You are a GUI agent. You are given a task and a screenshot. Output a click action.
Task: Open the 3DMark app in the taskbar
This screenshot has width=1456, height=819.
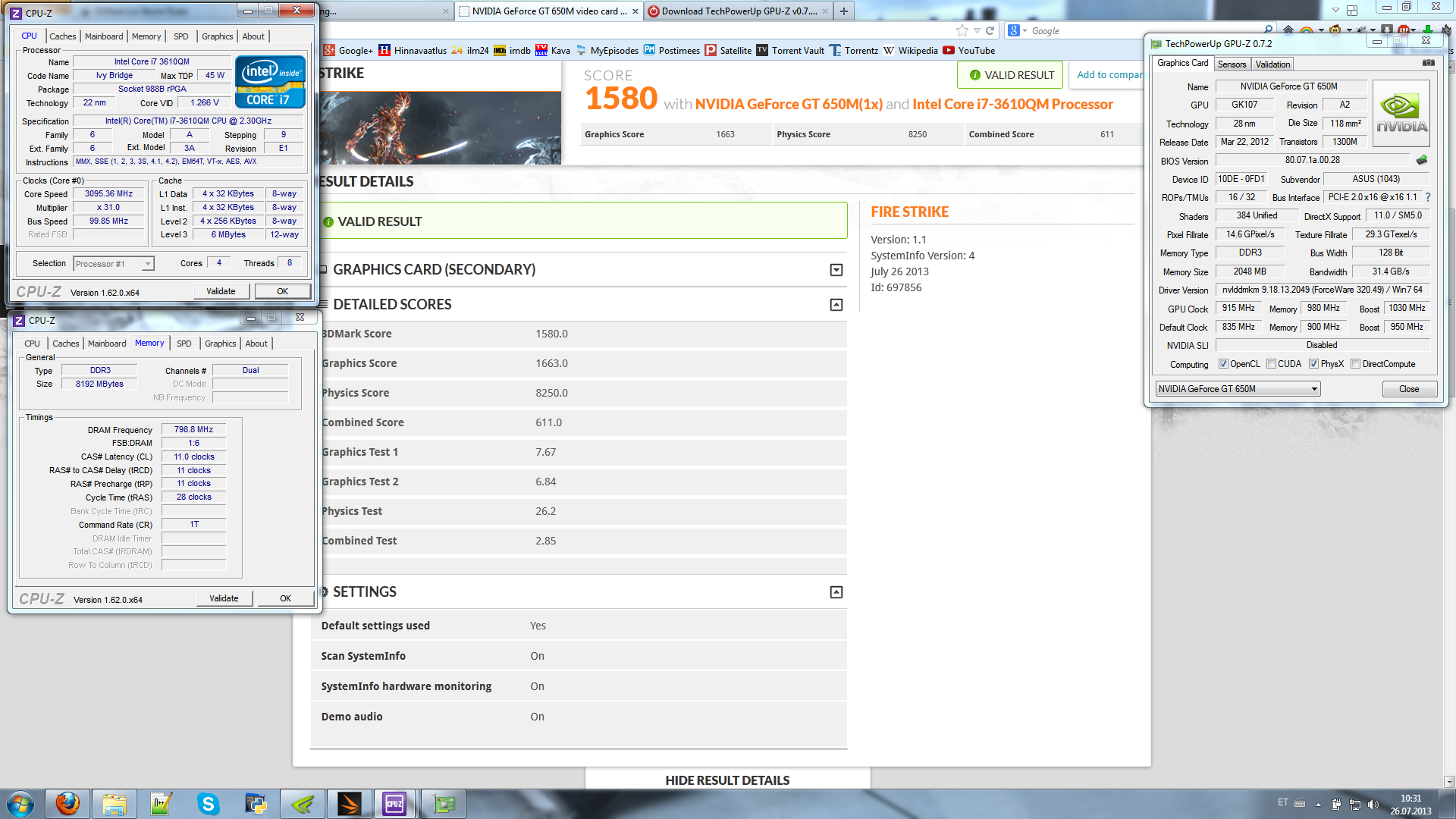[x=350, y=804]
